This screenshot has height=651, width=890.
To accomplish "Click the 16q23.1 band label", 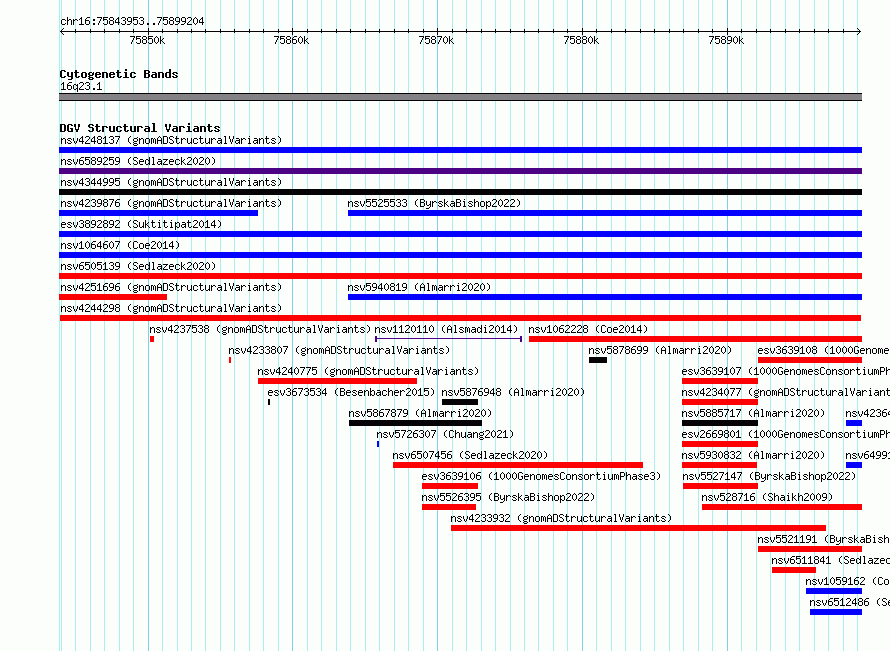I will pos(81,86).
